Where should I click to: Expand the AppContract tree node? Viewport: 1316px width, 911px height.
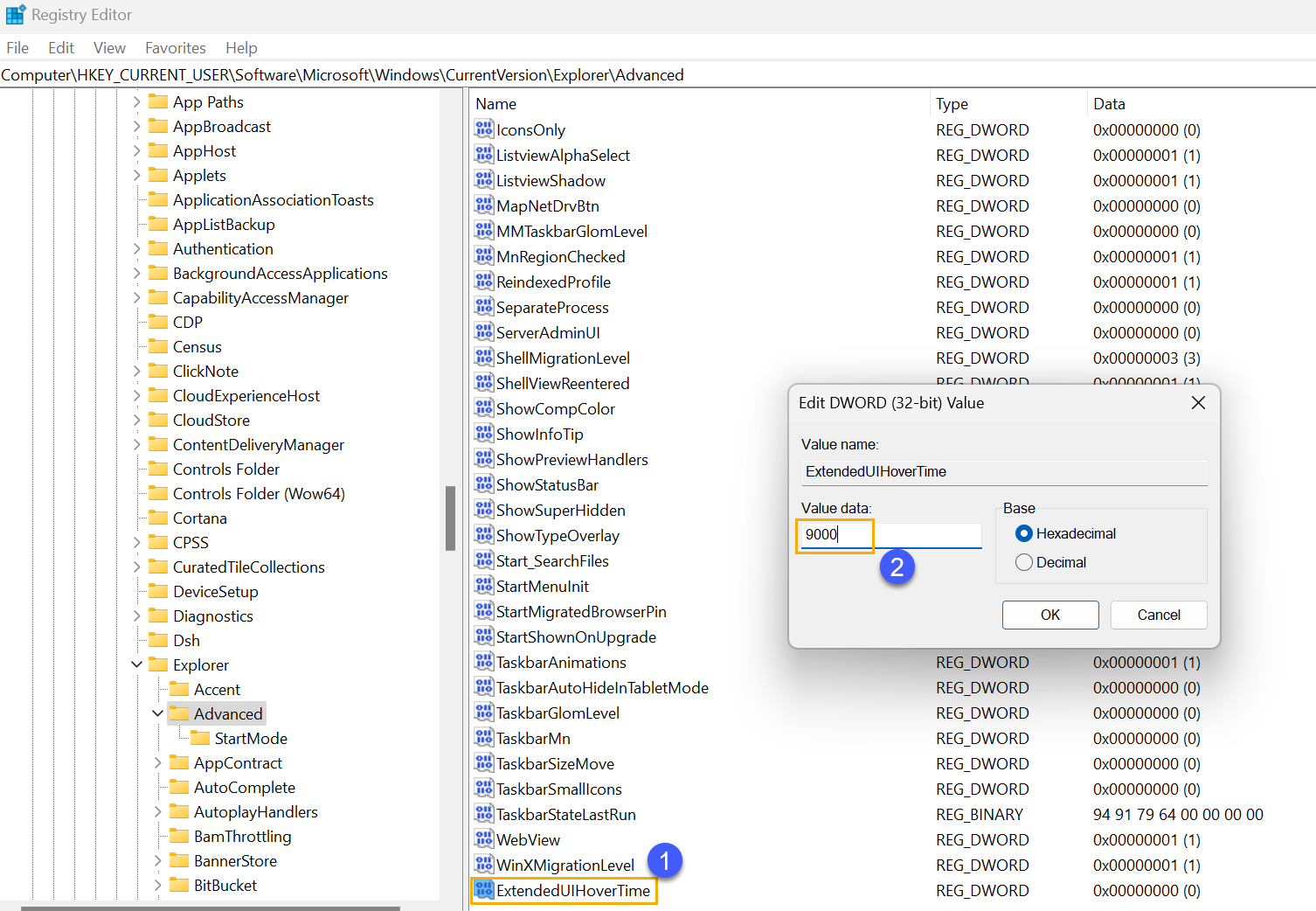[158, 762]
